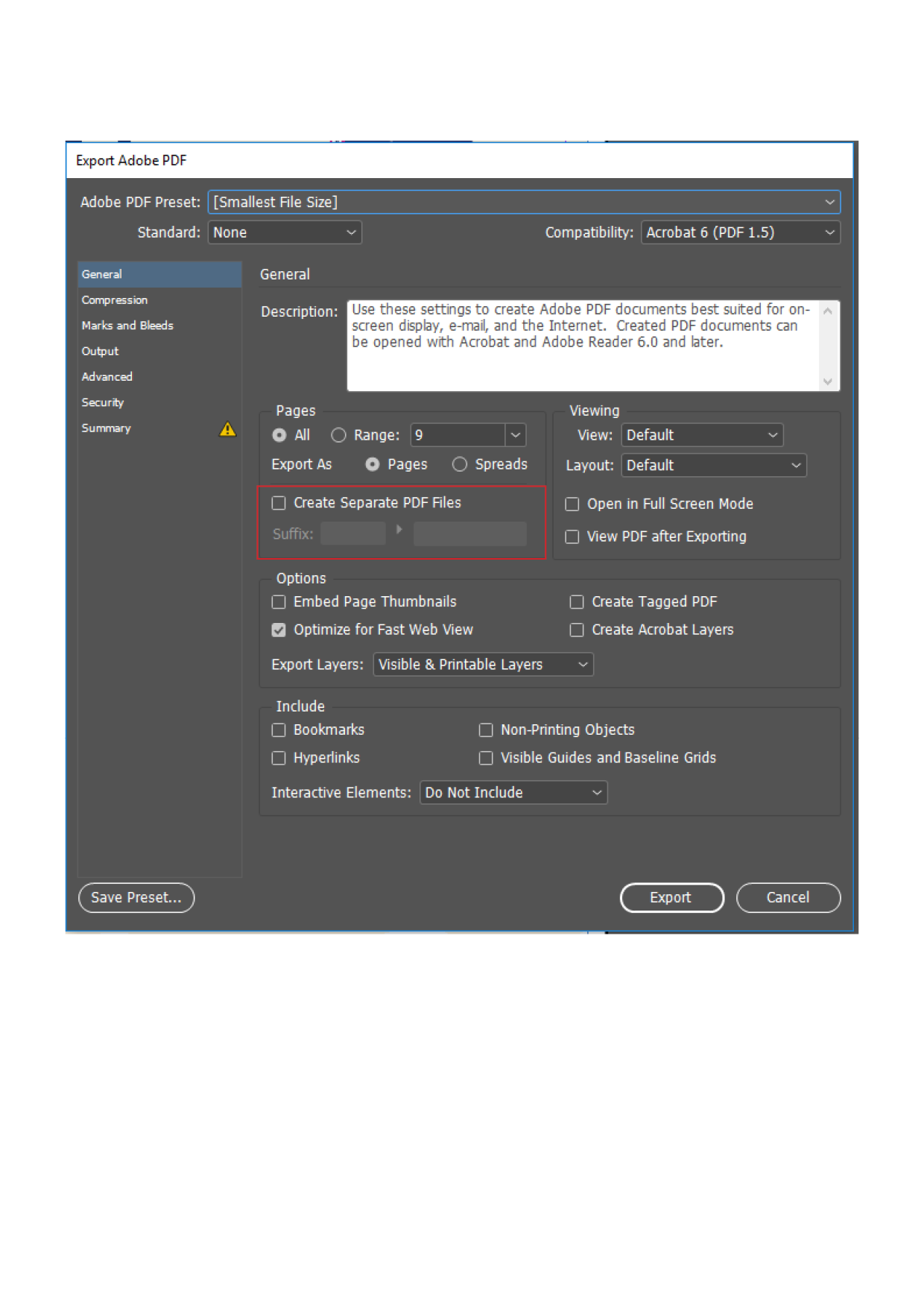Choose Export As Pages radio button

(373, 465)
